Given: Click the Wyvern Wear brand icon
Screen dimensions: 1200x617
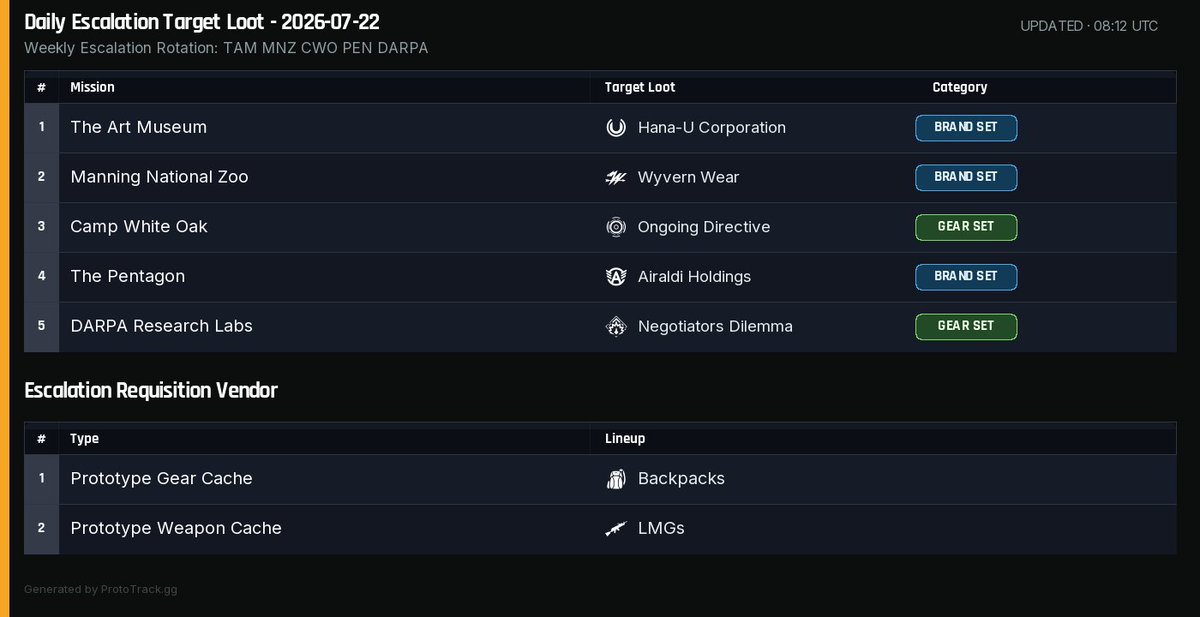Looking at the screenshot, I should (x=616, y=178).
